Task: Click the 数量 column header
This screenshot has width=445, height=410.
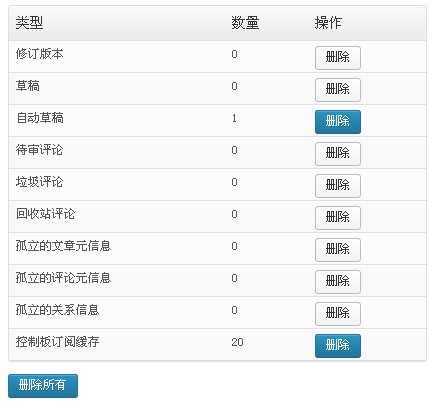Action: [245, 23]
